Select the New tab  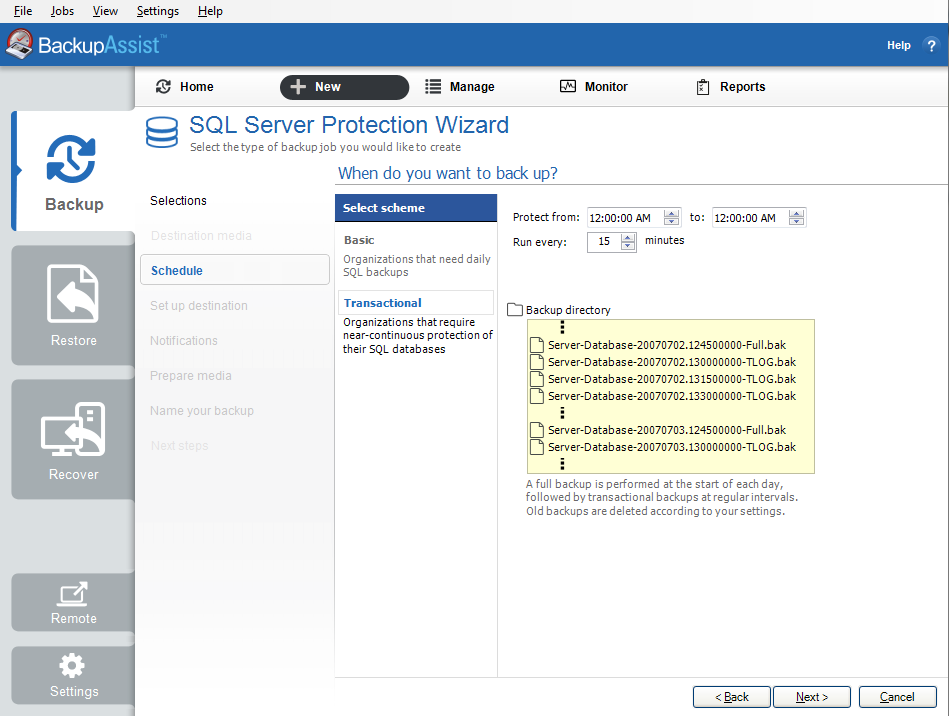[x=344, y=87]
